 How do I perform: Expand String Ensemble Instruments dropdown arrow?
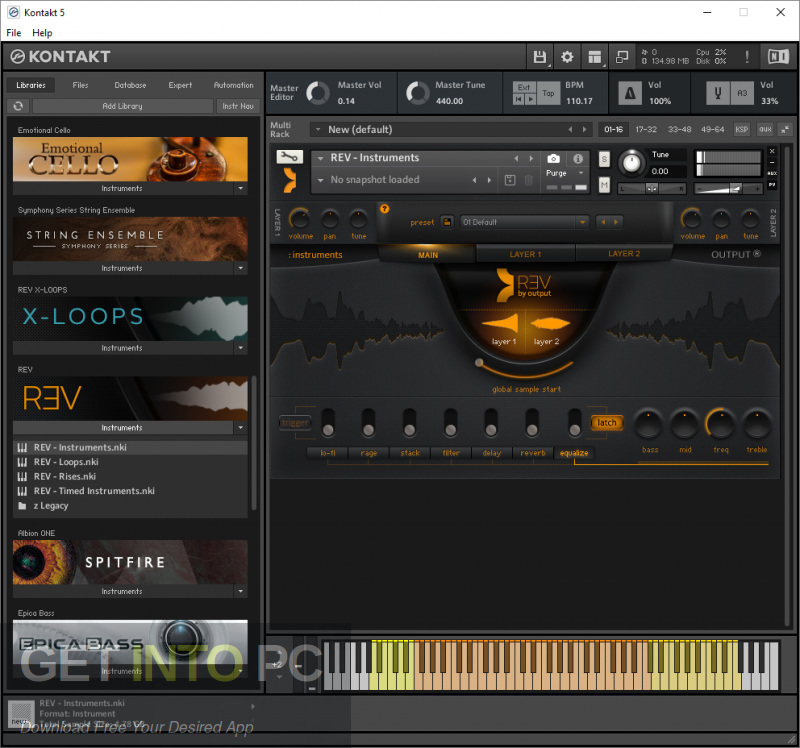[x=240, y=268]
